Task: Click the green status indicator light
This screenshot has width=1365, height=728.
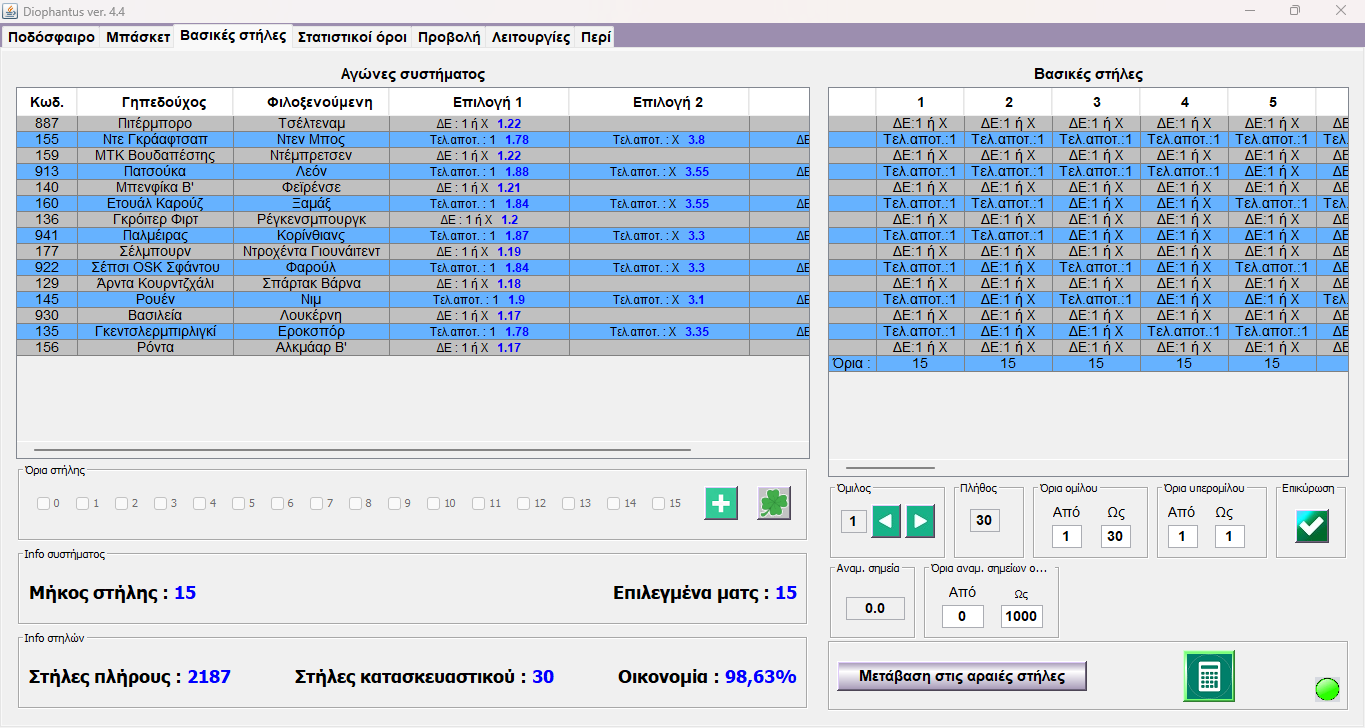Action: point(1327,689)
